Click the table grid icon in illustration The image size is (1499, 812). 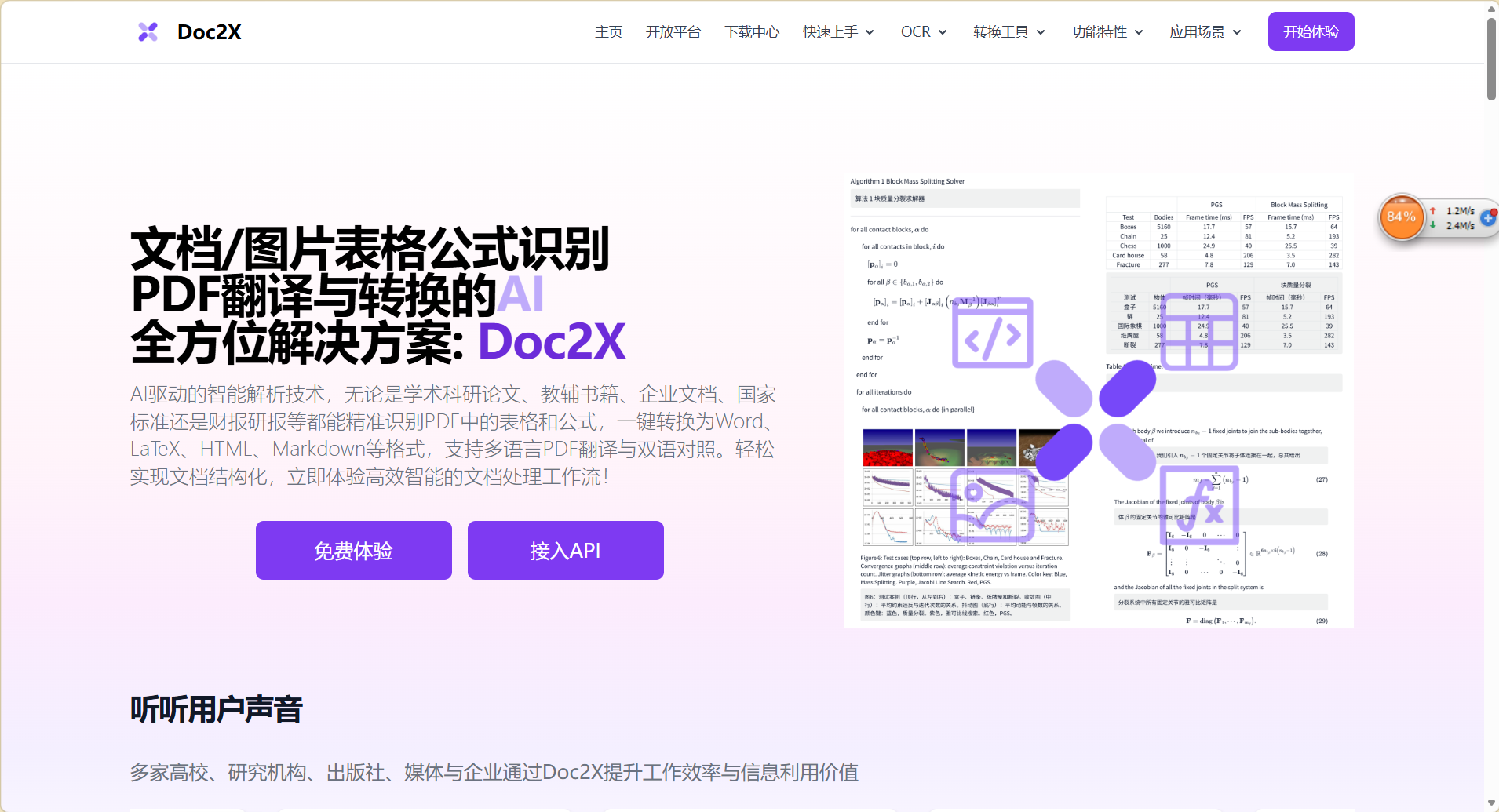(1198, 332)
